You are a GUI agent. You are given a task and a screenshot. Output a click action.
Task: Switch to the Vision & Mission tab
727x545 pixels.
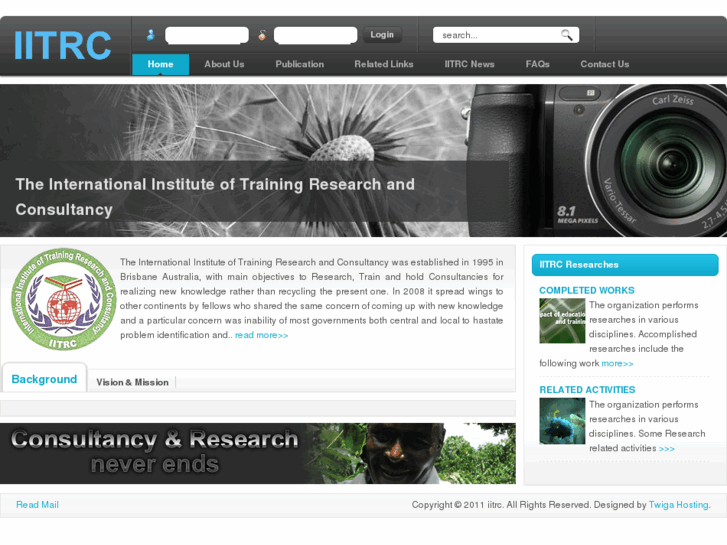point(133,382)
